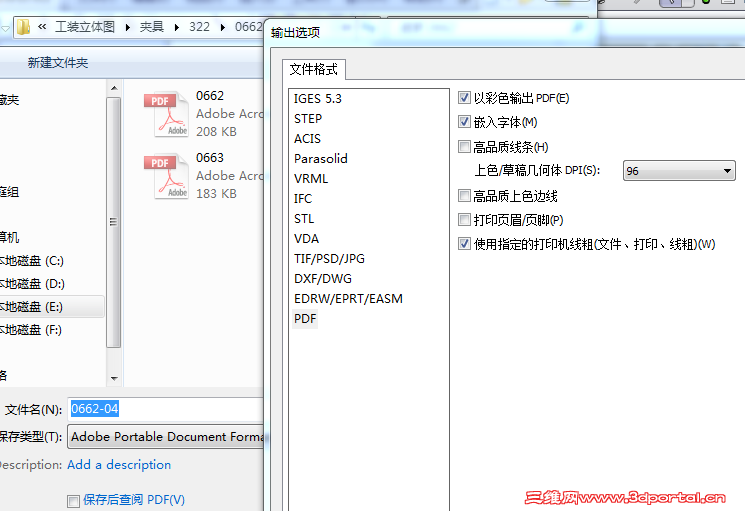Select VRML format
This screenshot has height=511, width=745.
pyautogui.click(x=311, y=179)
